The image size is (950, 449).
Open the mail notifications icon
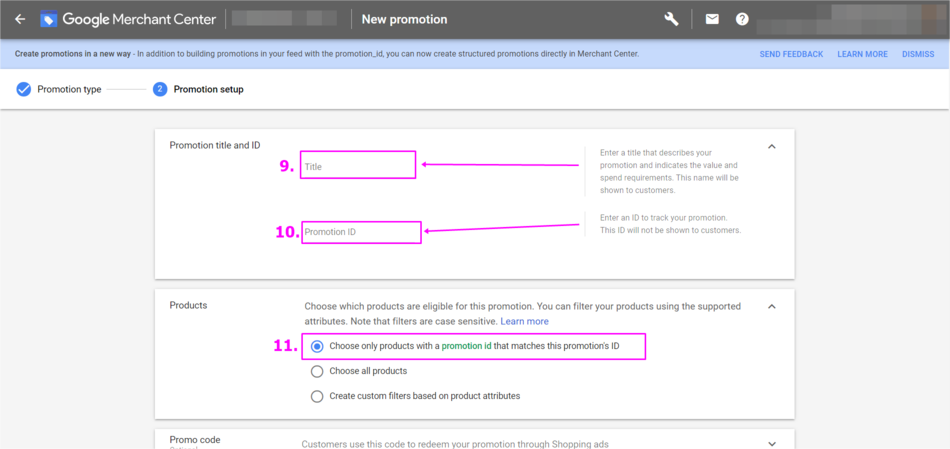click(712, 19)
